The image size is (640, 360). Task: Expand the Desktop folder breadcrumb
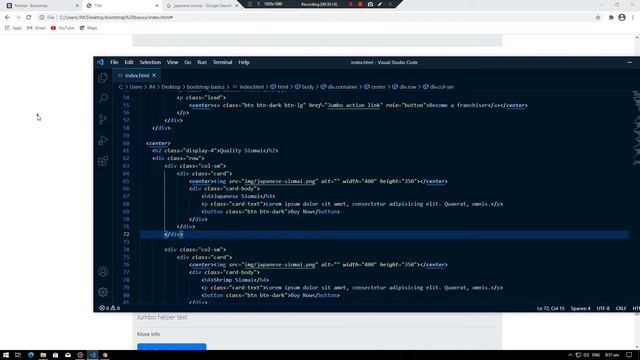(x=171, y=87)
